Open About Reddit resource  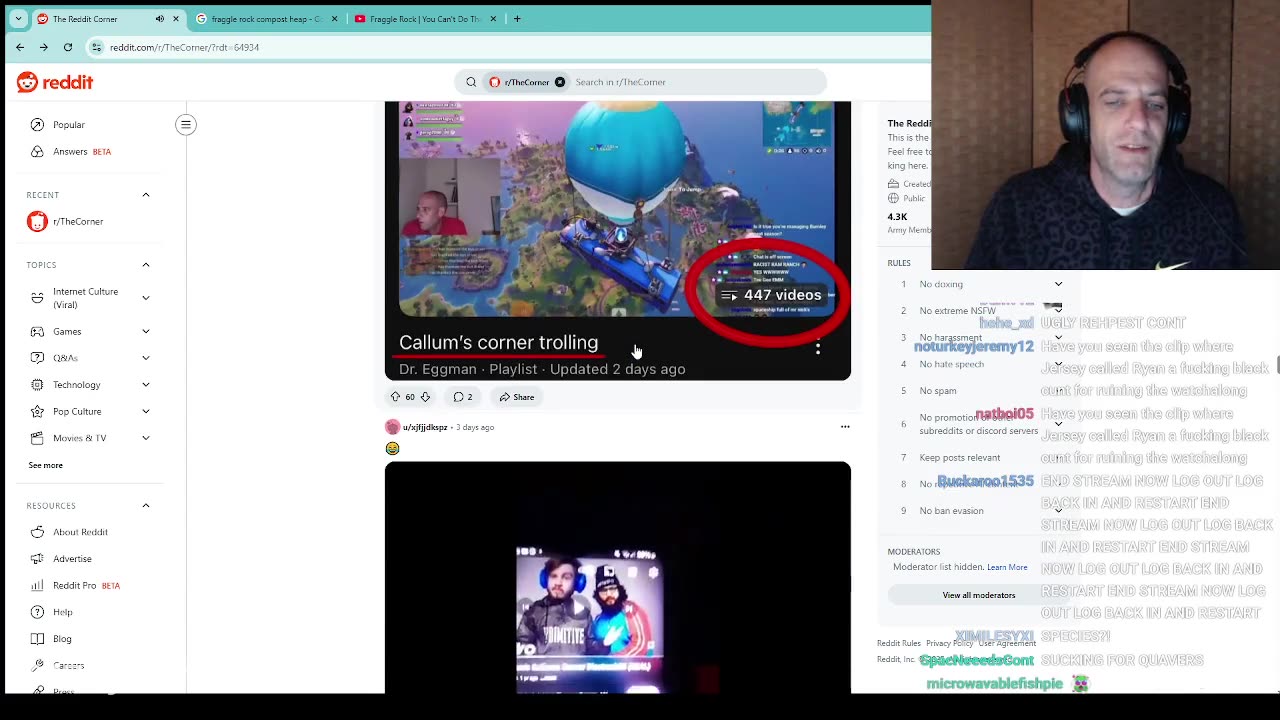[x=80, y=532]
